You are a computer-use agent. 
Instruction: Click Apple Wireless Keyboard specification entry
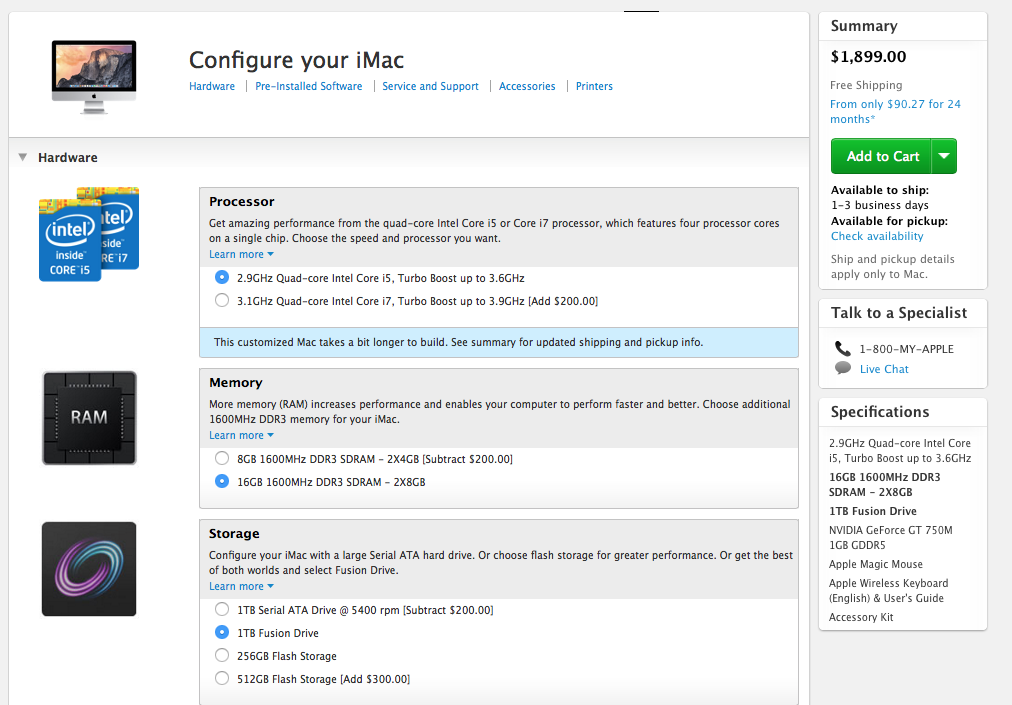[888, 591]
